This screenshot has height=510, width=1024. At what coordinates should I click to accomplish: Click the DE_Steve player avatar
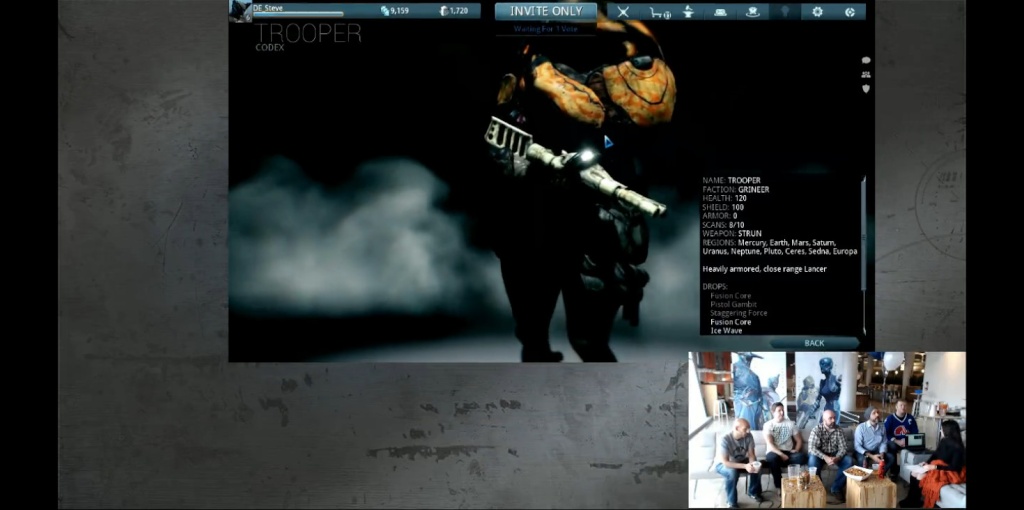pos(240,11)
